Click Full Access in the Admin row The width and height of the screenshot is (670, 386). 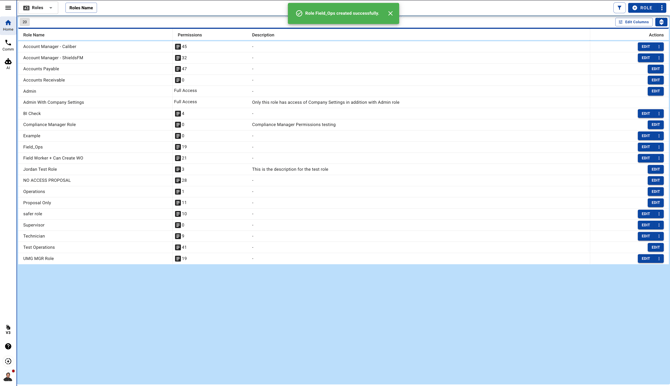185,91
